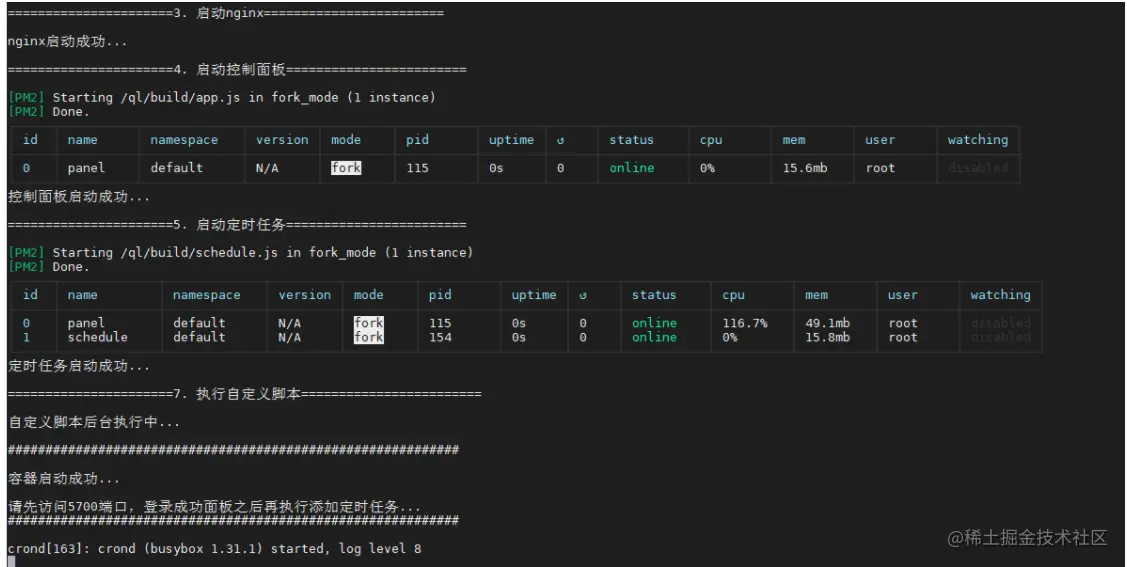The width and height of the screenshot is (1127, 567).
Task: Select highlighted 'fork' cell in first table
Action: pyautogui.click(x=346, y=167)
